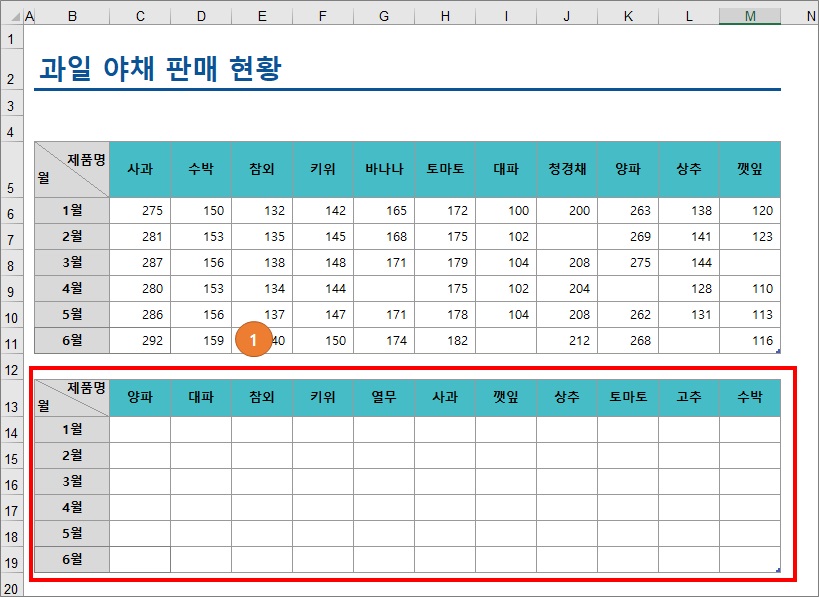Image resolution: width=819 pixels, height=597 pixels.
Task: Select cell with value 128 under 상추
Action: (x=689, y=288)
